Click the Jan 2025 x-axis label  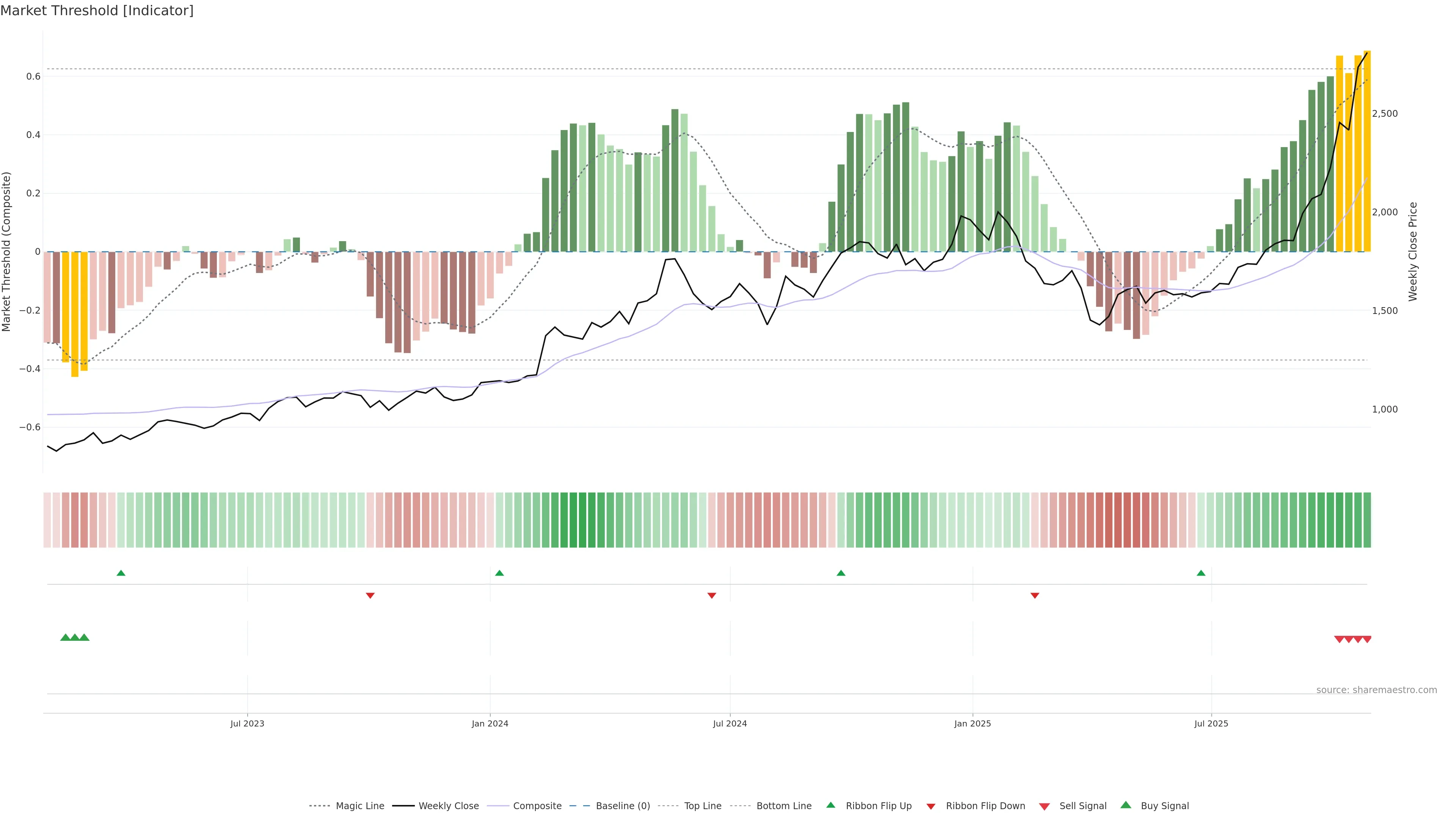(x=972, y=723)
